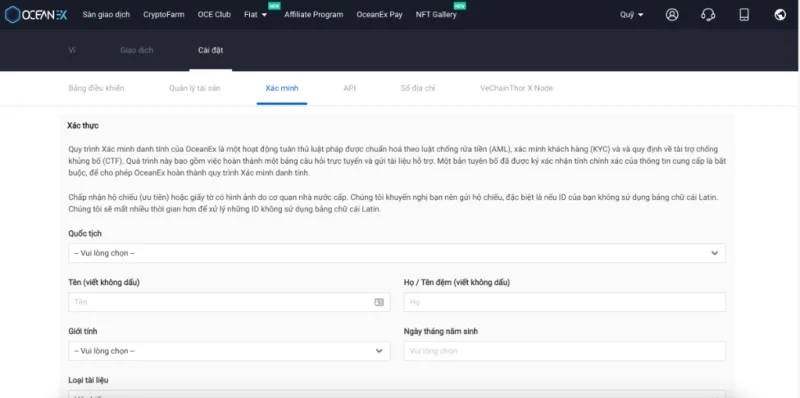
Task: Click the Giới tính label
Action: coord(83,331)
